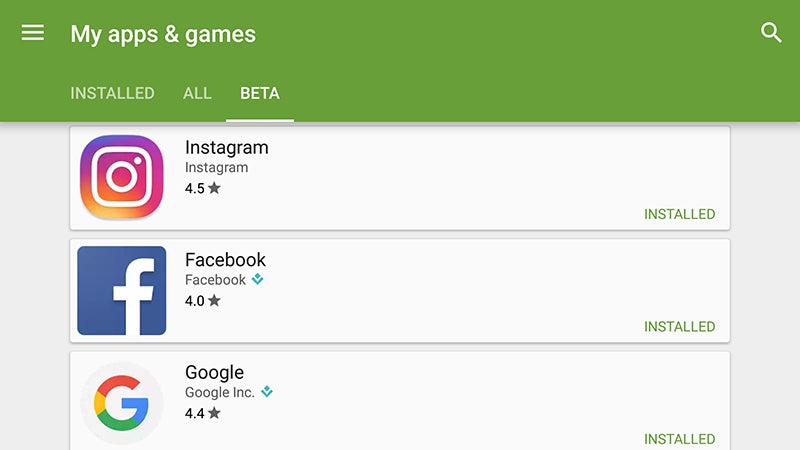Open the Google app icon

pyautogui.click(x=121, y=403)
